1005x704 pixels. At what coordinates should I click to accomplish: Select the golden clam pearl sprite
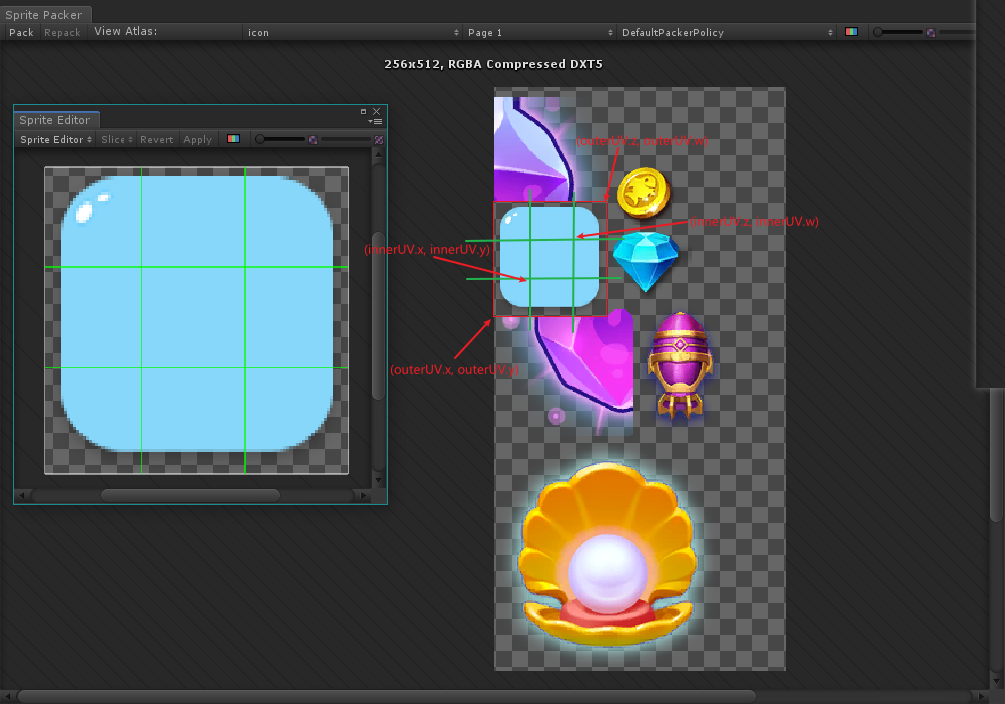tap(606, 556)
